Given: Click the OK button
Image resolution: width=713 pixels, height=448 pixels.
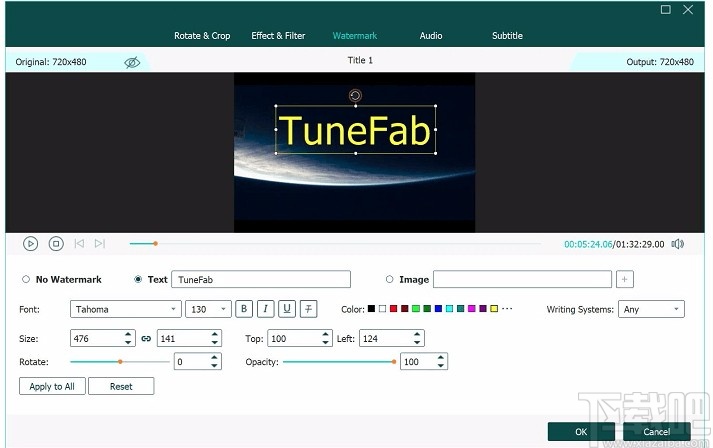Looking at the screenshot, I should 581,432.
